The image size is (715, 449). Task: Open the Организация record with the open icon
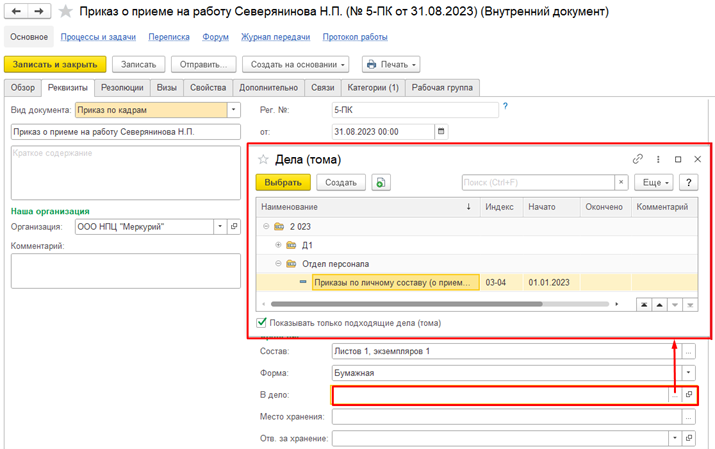(x=234, y=227)
